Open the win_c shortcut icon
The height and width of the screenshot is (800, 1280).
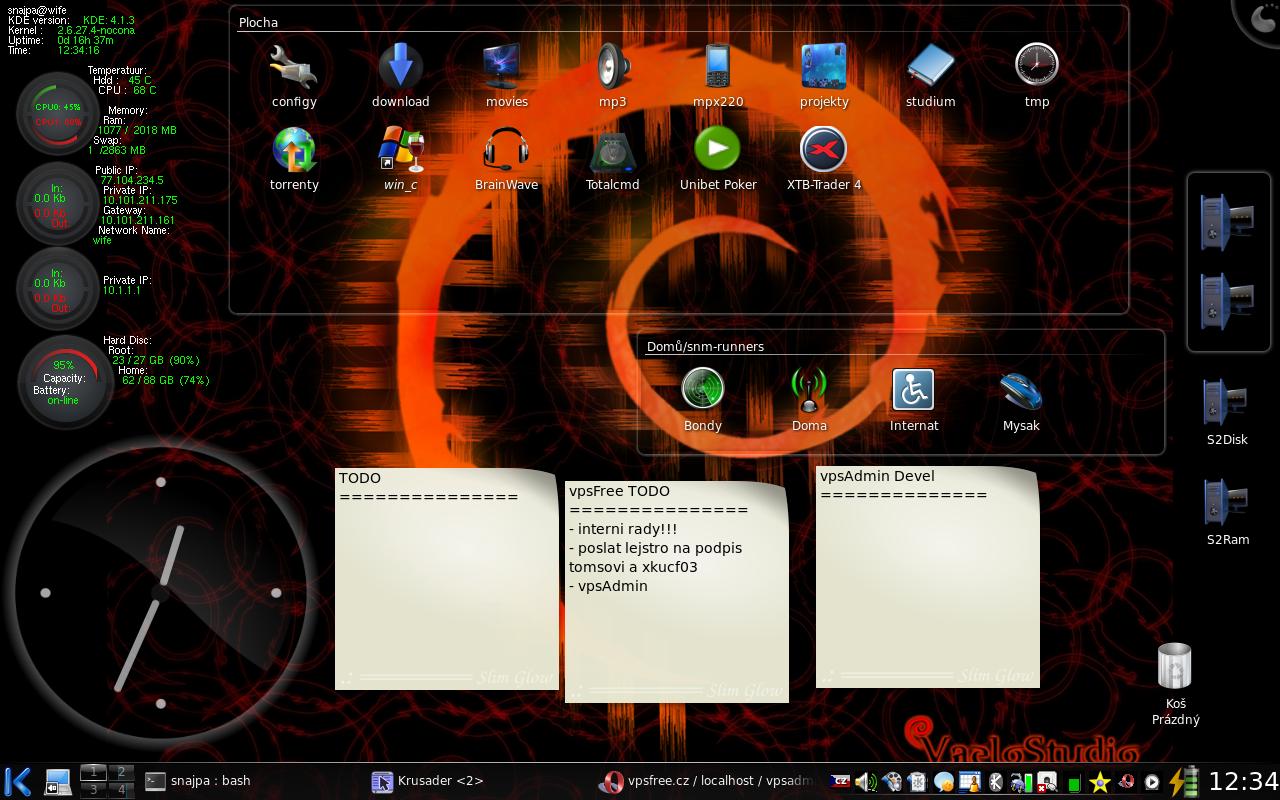tap(400, 150)
